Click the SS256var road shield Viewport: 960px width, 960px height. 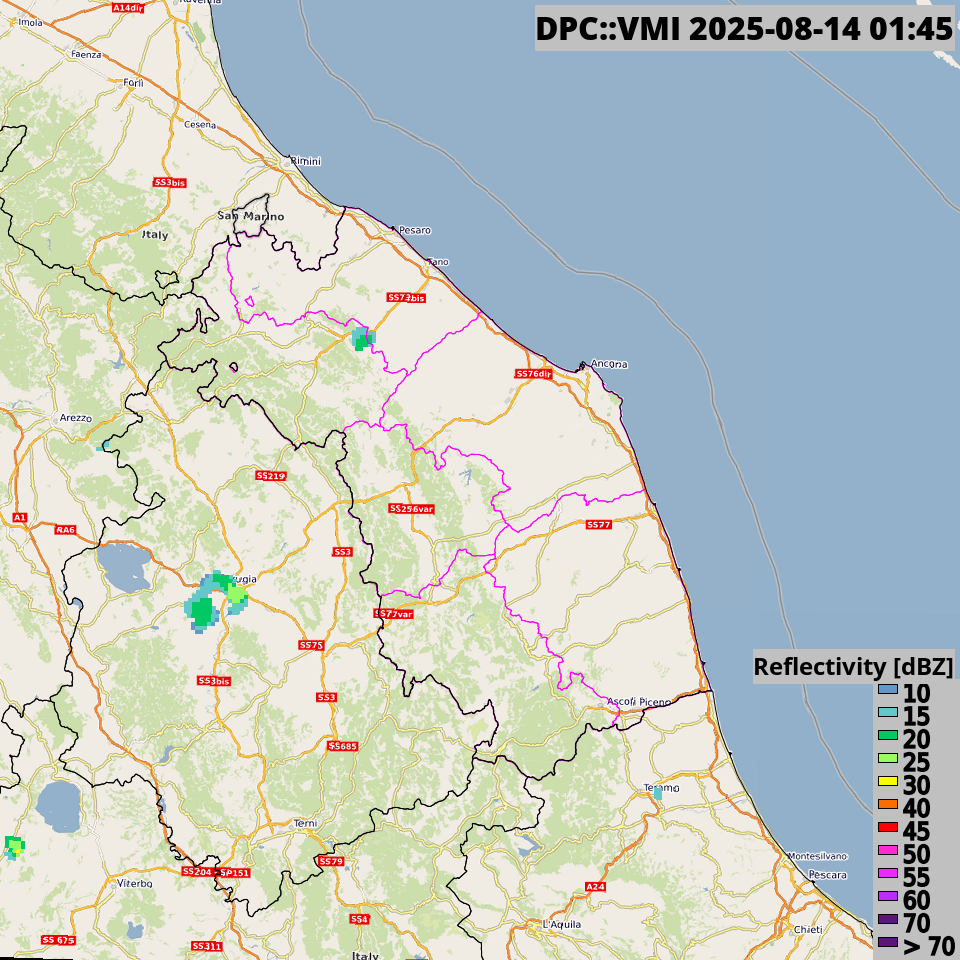click(411, 509)
